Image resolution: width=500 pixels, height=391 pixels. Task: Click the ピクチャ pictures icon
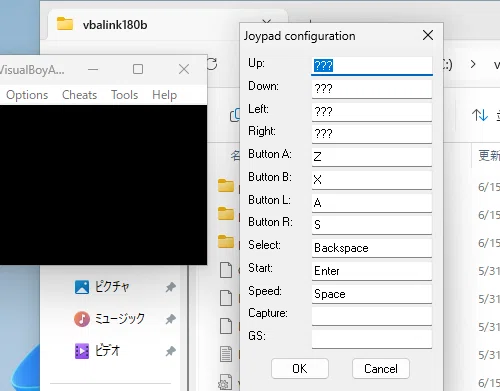pos(82,287)
